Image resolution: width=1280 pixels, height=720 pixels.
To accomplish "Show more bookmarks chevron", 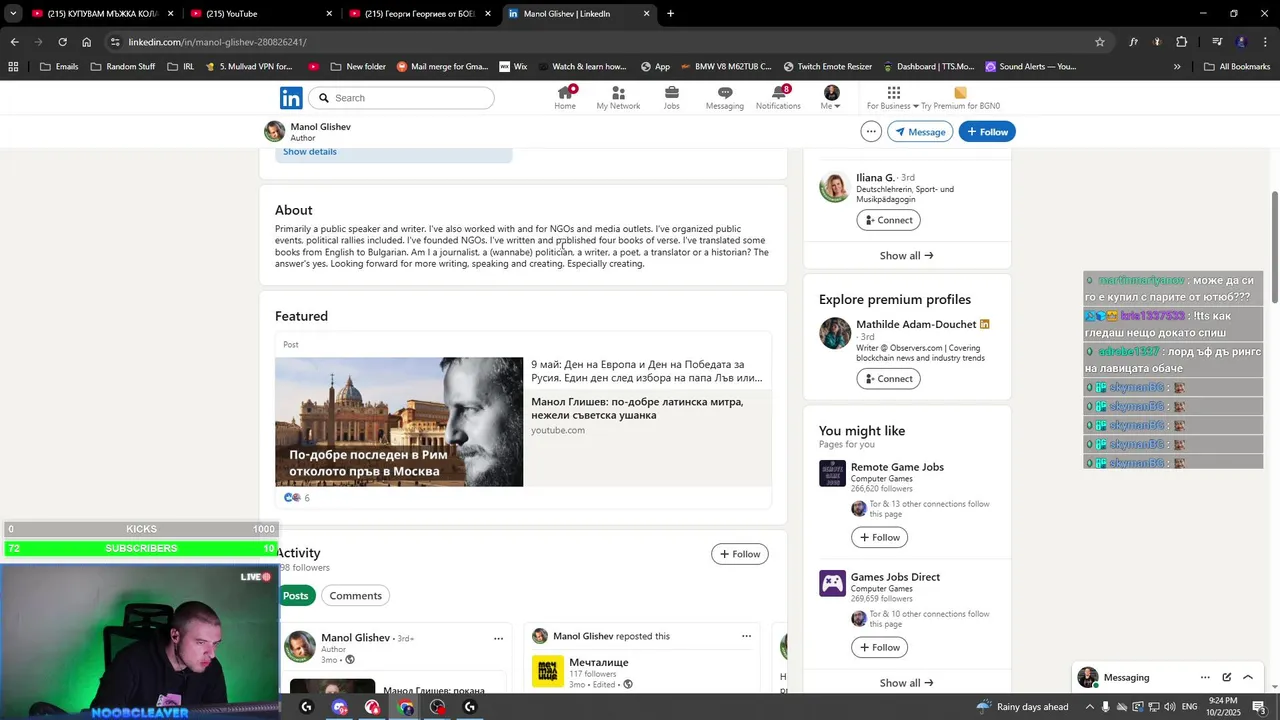I will pos(1177,67).
